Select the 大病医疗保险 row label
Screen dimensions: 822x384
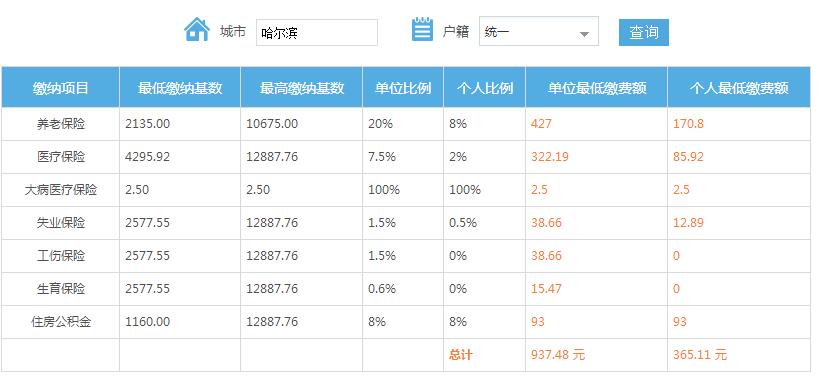[x=61, y=190]
